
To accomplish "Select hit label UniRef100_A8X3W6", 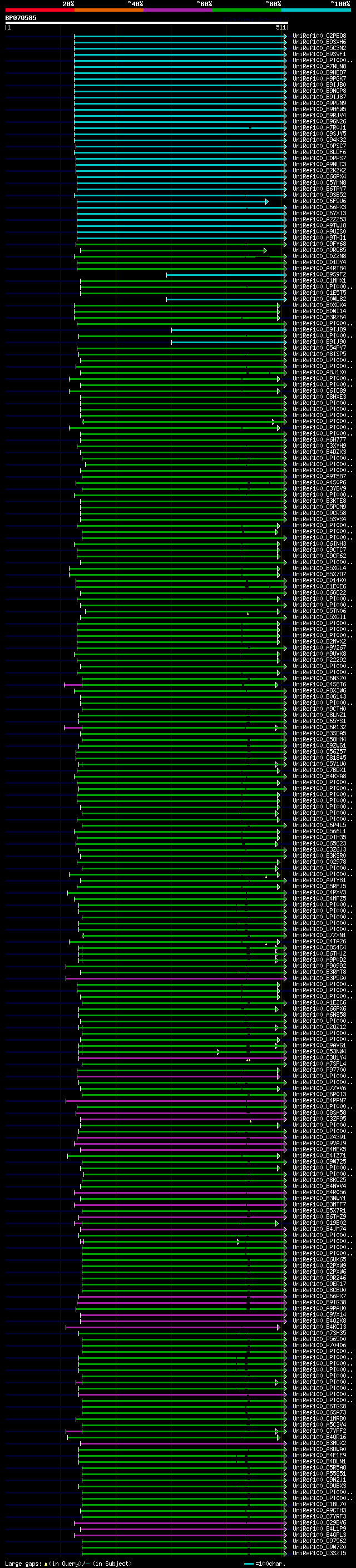I will [319, 690].
